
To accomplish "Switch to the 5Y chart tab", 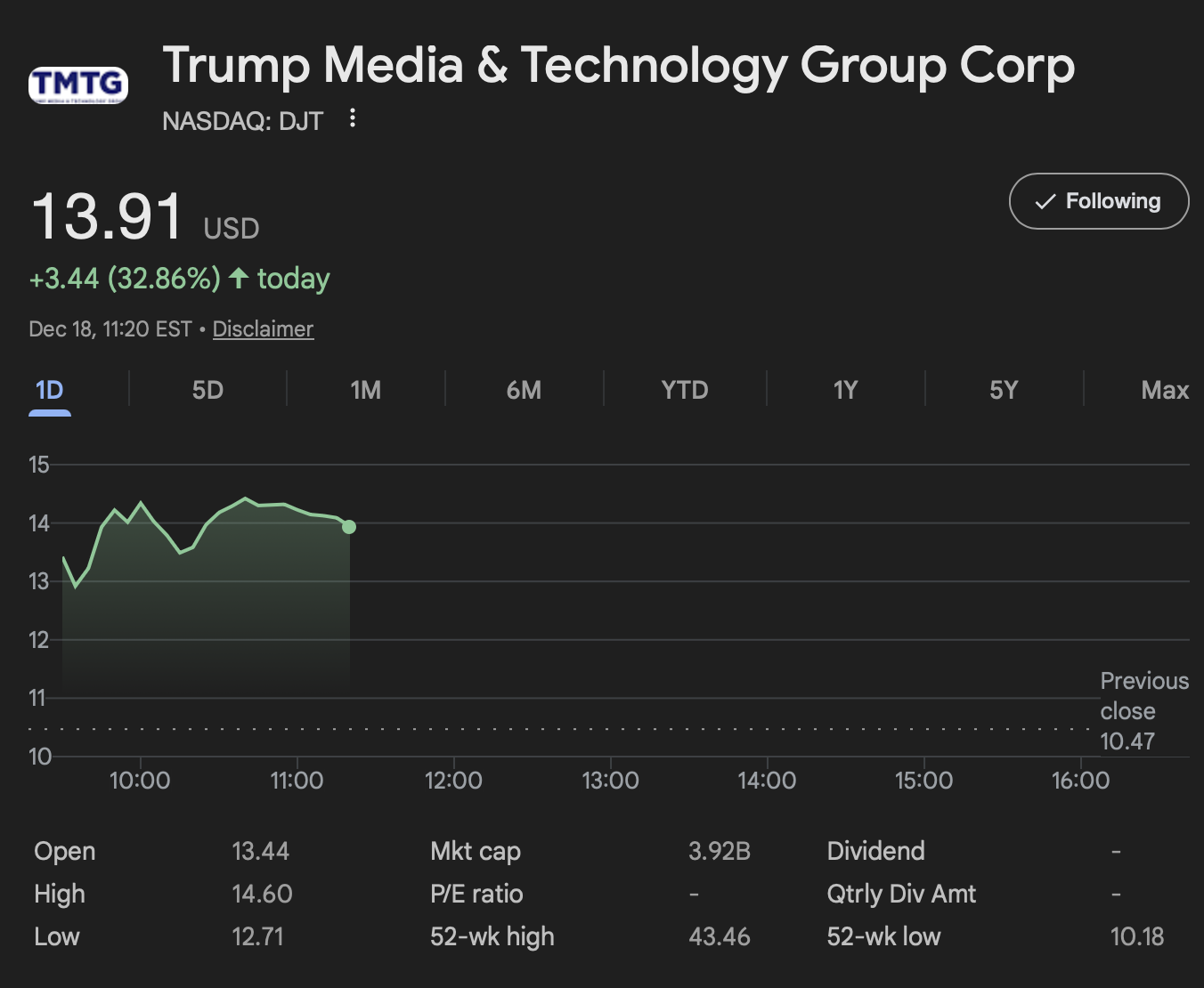I will (1004, 390).
